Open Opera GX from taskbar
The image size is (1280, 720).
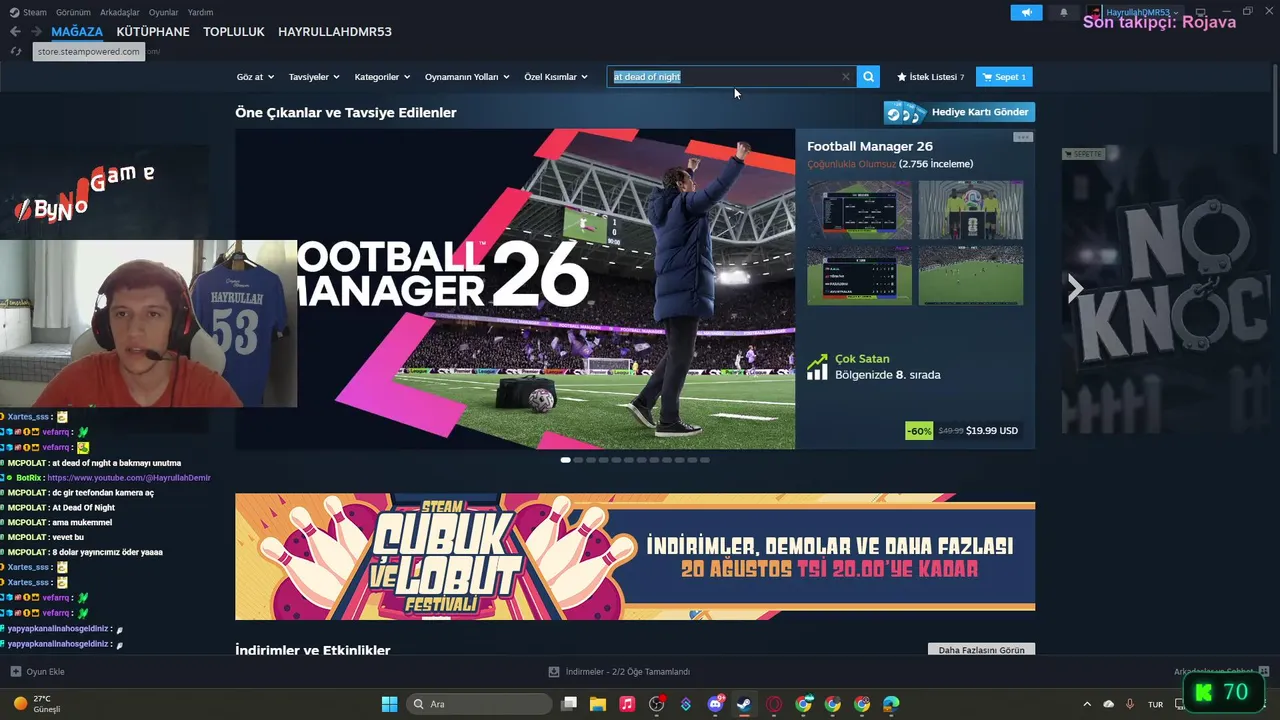[774, 704]
